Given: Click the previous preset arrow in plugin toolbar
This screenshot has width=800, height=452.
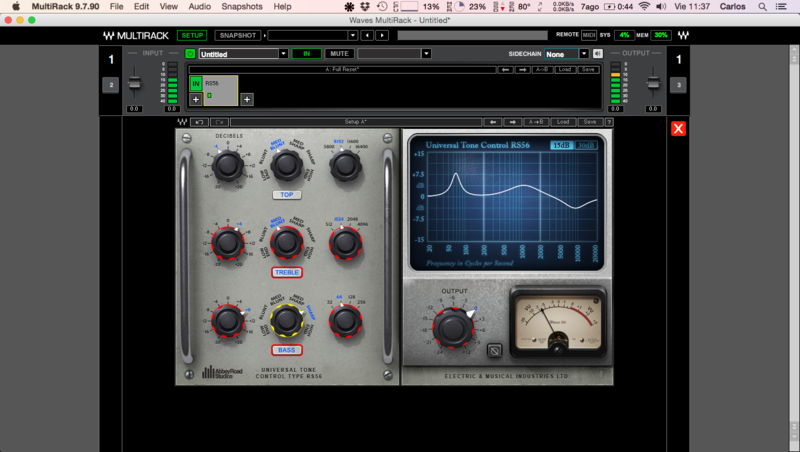Looking at the screenshot, I should tap(492, 122).
